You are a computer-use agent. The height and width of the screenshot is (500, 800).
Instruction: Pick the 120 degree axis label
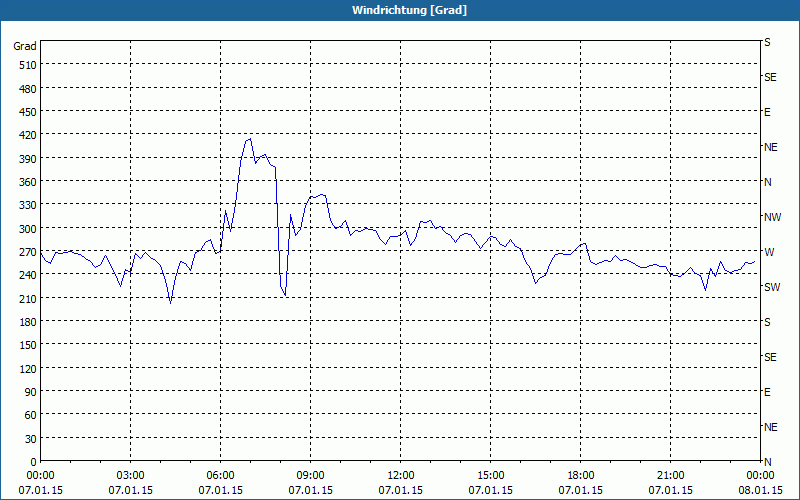point(28,369)
